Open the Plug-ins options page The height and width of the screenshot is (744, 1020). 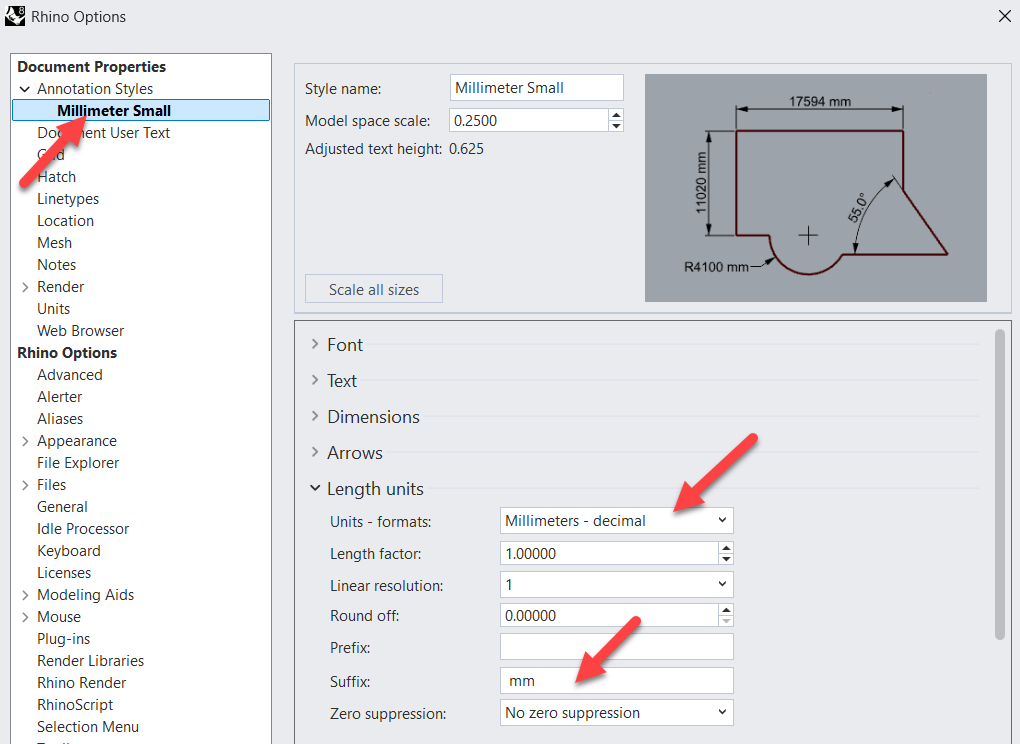click(63, 639)
